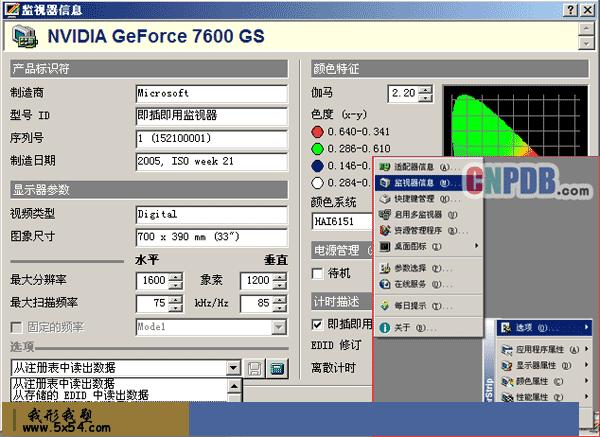This screenshot has width=600, height=437.
Task: Click the enable multi-monitor (启用多监视器) icon
Action: coord(384,215)
